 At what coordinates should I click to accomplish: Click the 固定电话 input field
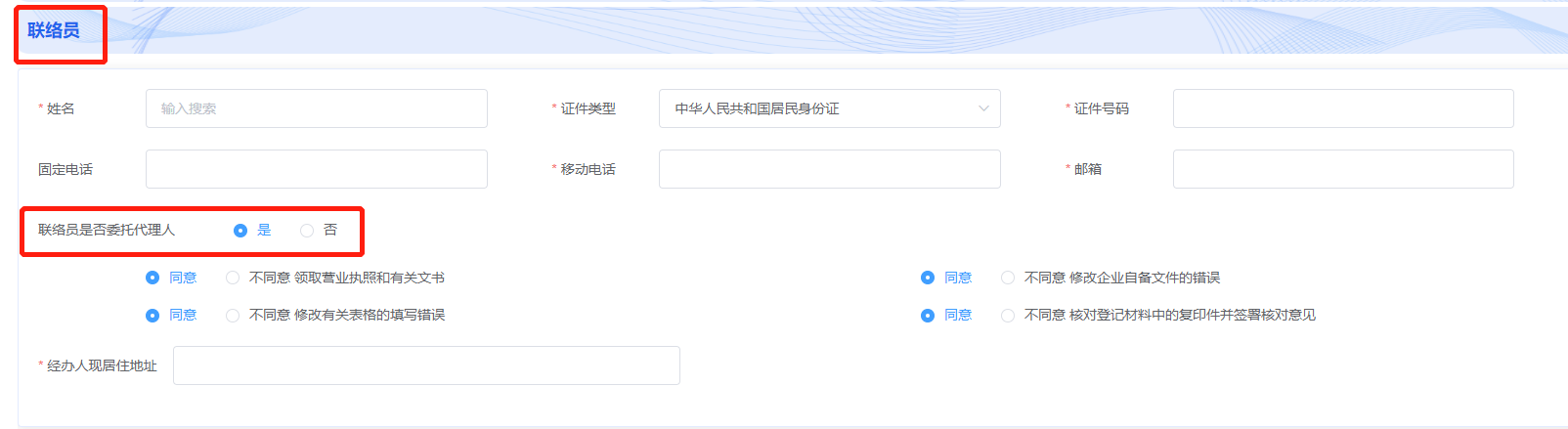(x=317, y=169)
